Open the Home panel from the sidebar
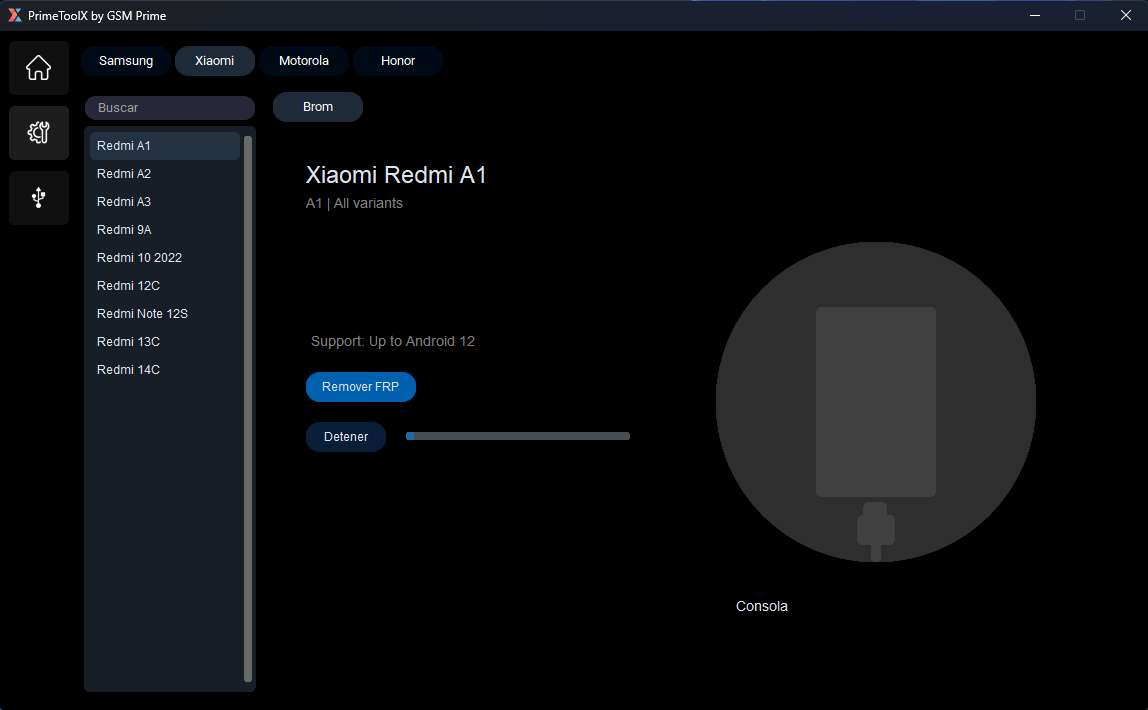1148x710 pixels. pos(38,67)
